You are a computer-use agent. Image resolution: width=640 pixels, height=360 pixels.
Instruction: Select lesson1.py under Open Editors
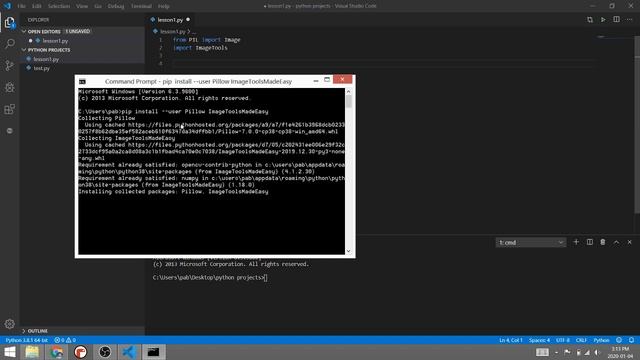(55, 41)
